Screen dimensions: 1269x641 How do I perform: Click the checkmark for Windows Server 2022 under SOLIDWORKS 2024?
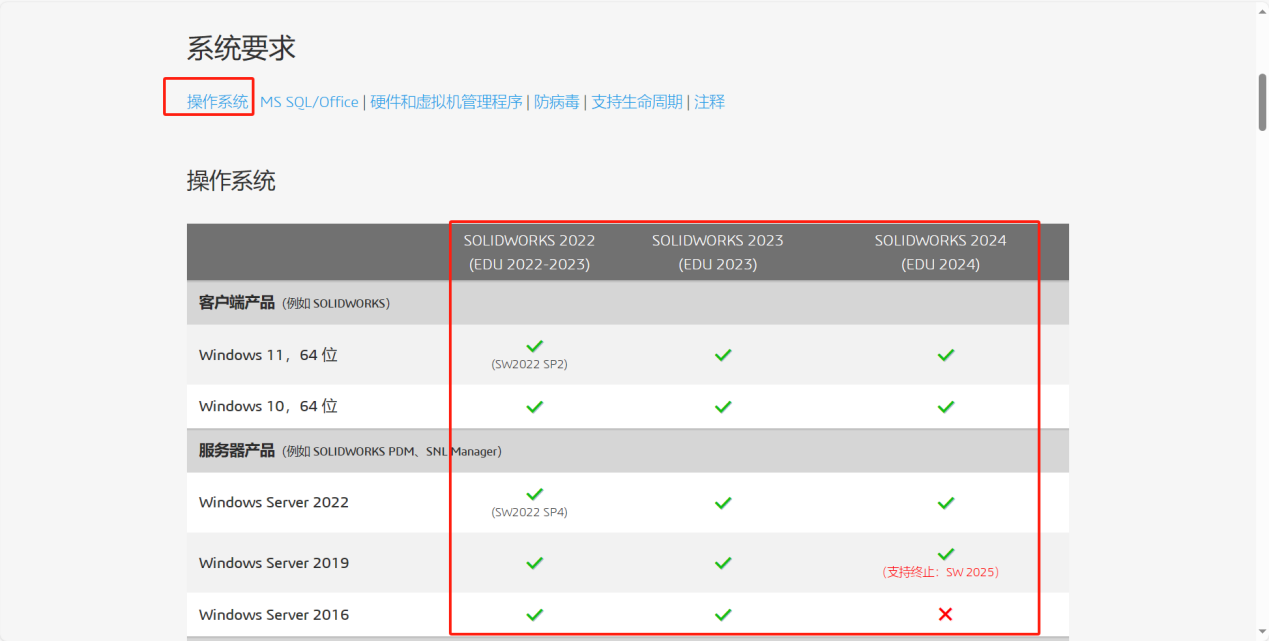(x=945, y=502)
